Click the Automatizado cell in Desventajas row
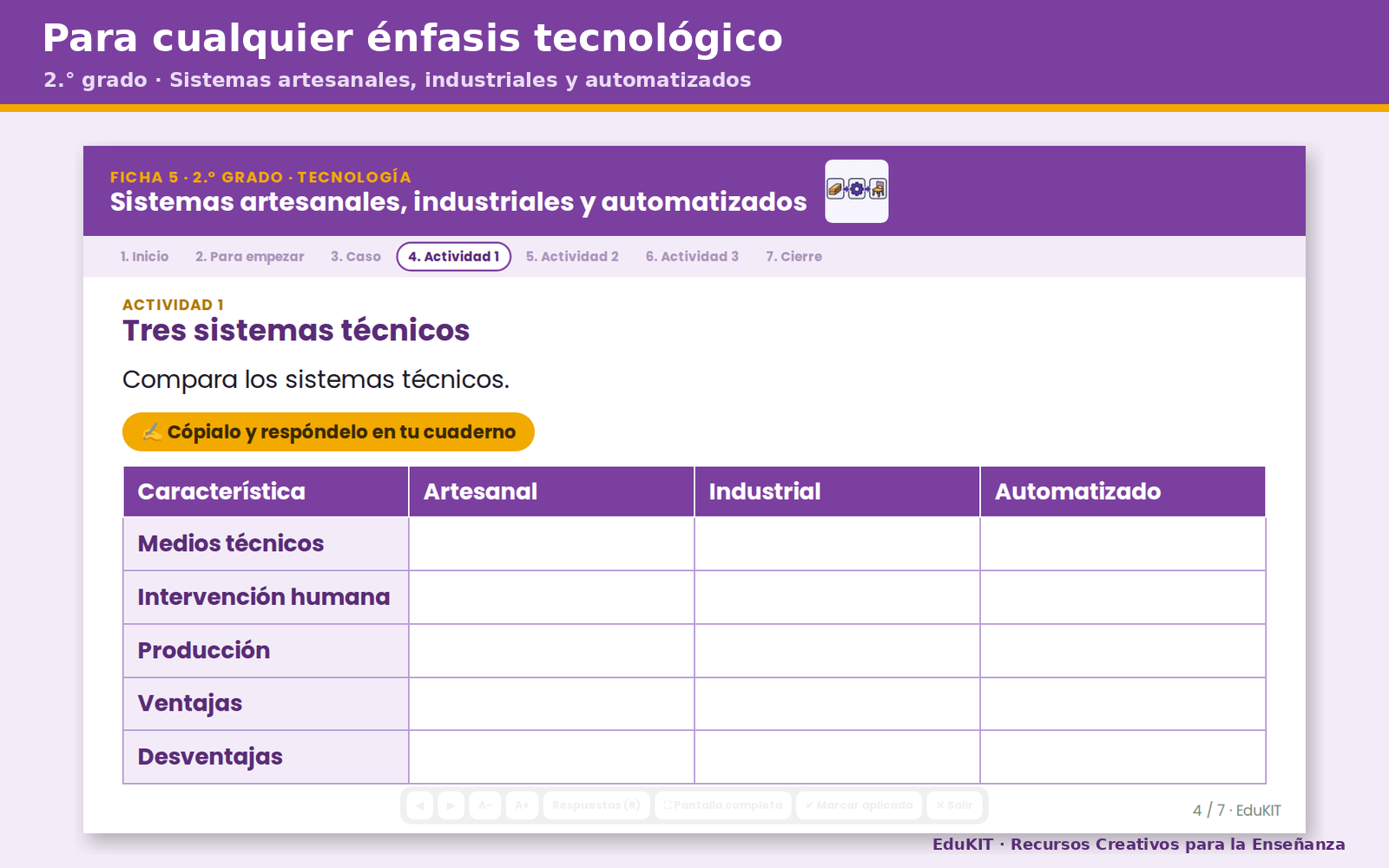Image resolution: width=1389 pixels, height=868 pixels. pyautogui.click(x=1122, y=757)
